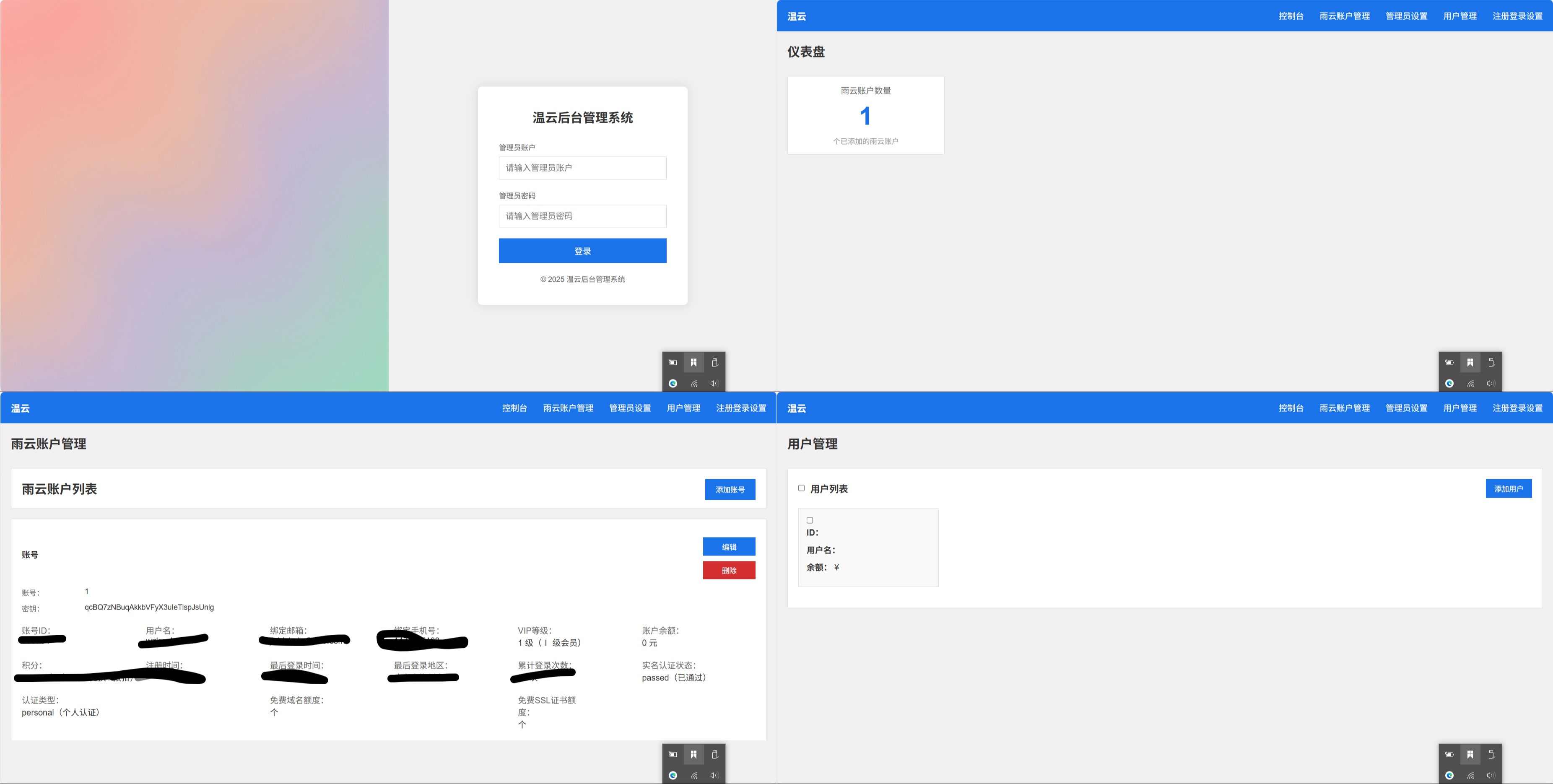Open the Edge icon in 用户管理 page tray
This screenshot has width=1553, height=784.
(x=1449, y=776)
